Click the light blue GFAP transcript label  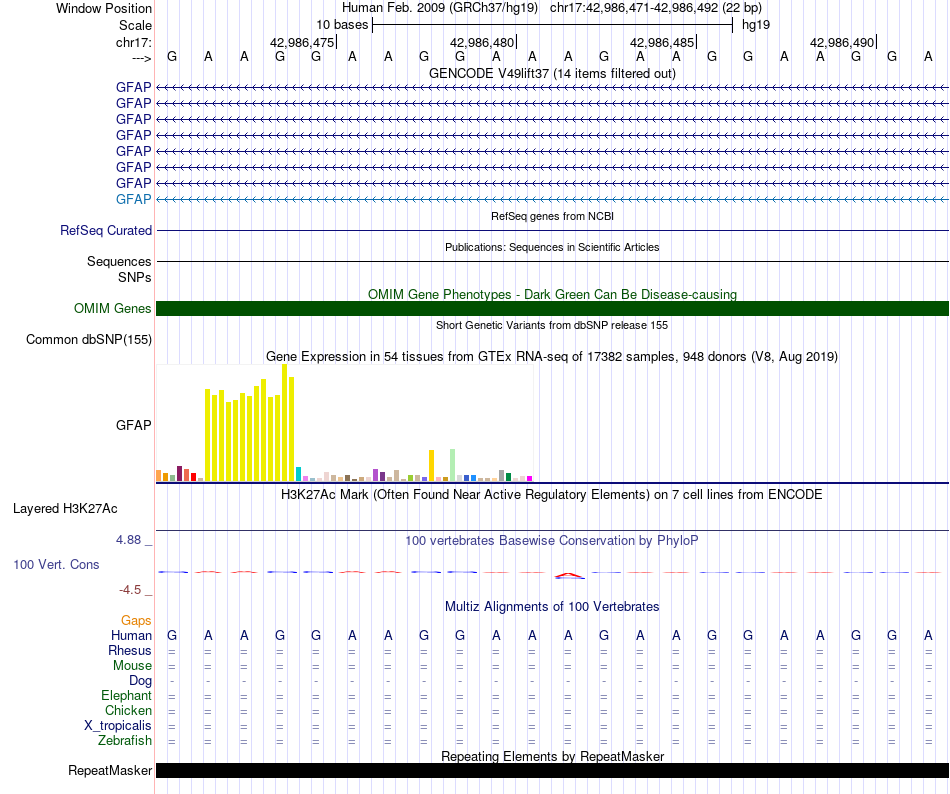tap(133, 199)
